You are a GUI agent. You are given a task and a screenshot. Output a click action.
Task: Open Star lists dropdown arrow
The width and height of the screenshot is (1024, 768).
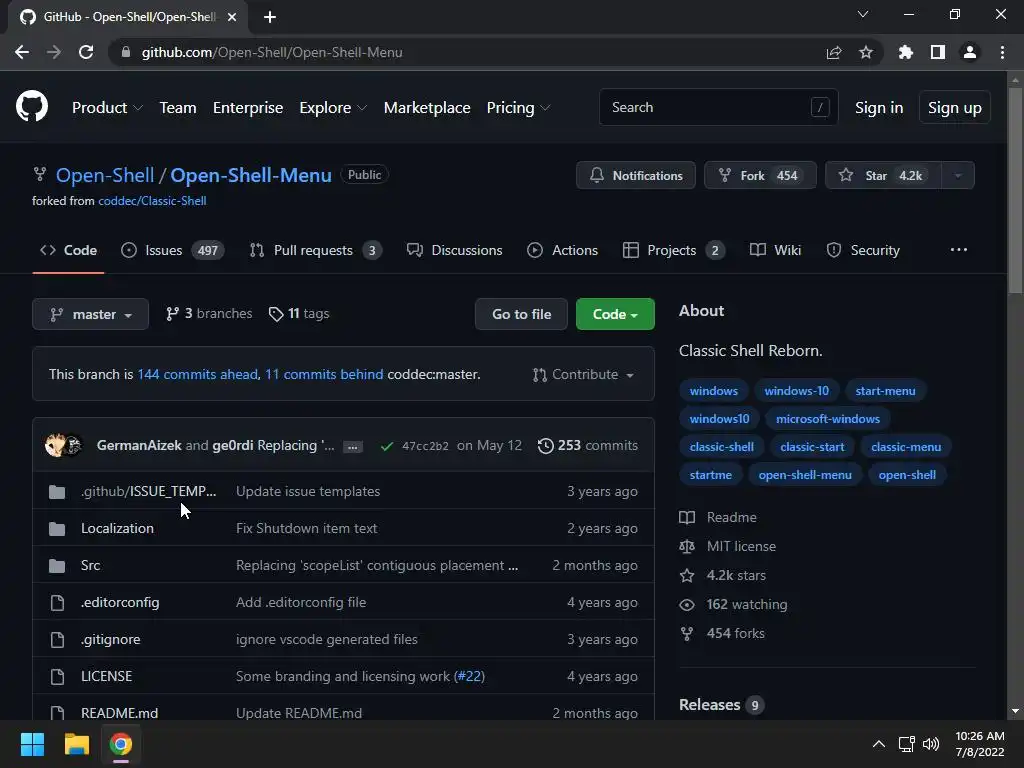958,176
